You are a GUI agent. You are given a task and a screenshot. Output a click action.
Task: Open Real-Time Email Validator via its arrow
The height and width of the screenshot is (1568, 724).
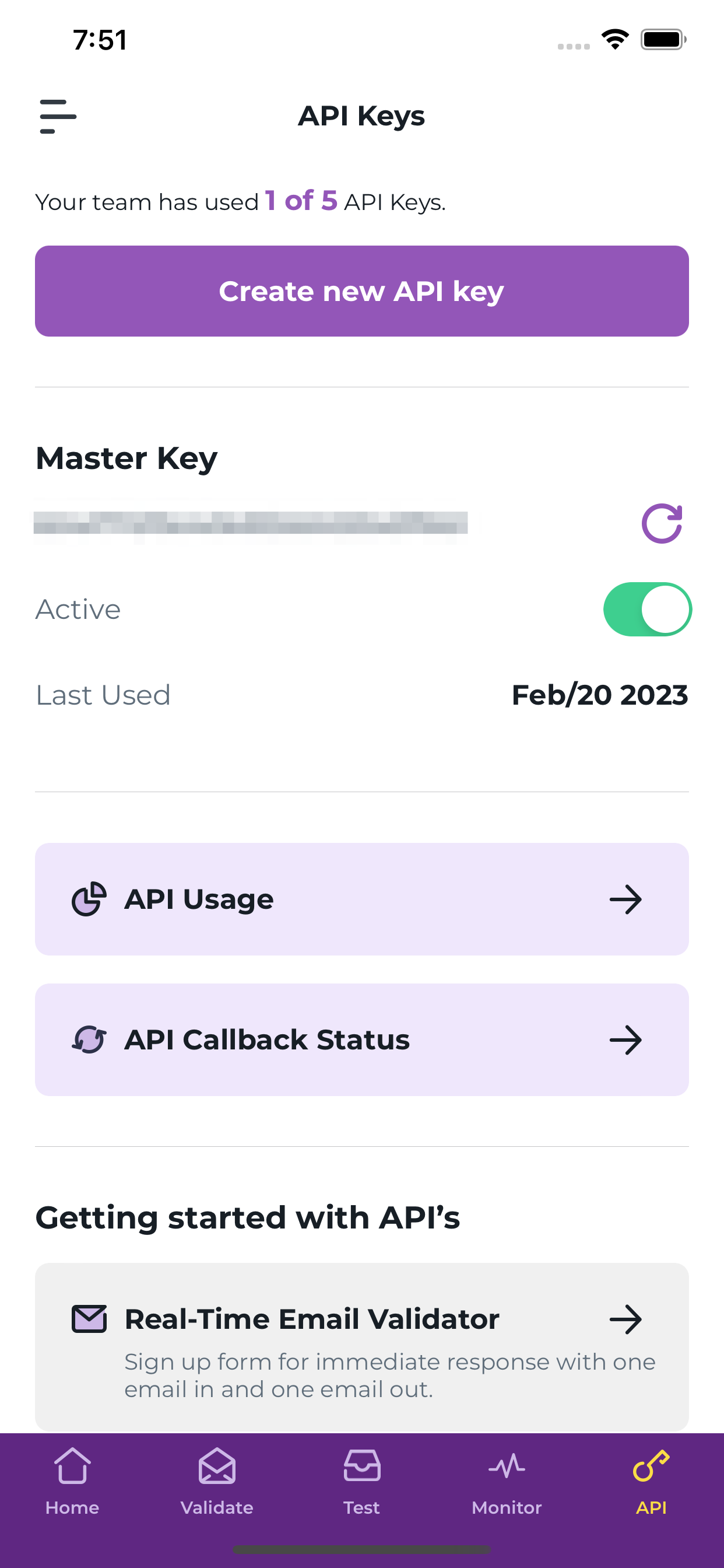coord(625,1319)
